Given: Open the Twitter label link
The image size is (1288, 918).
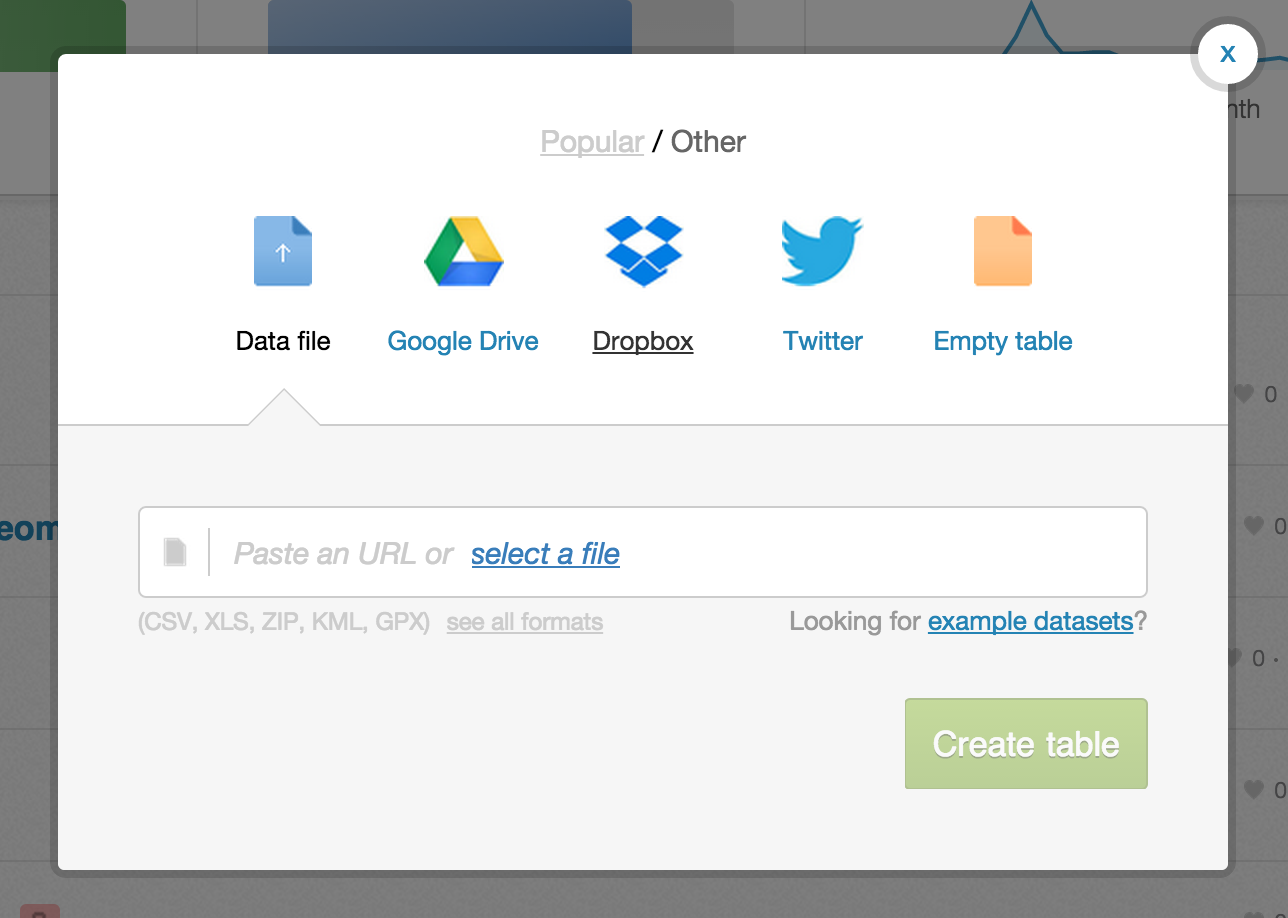Looking at the screenshot, I should tap(823, 341).
